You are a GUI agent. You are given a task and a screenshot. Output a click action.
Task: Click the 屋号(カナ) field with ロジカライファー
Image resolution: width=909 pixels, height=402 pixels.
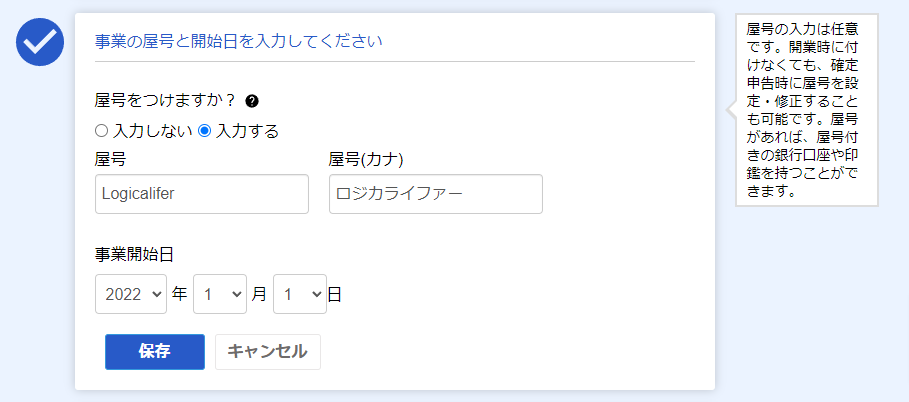435,194
